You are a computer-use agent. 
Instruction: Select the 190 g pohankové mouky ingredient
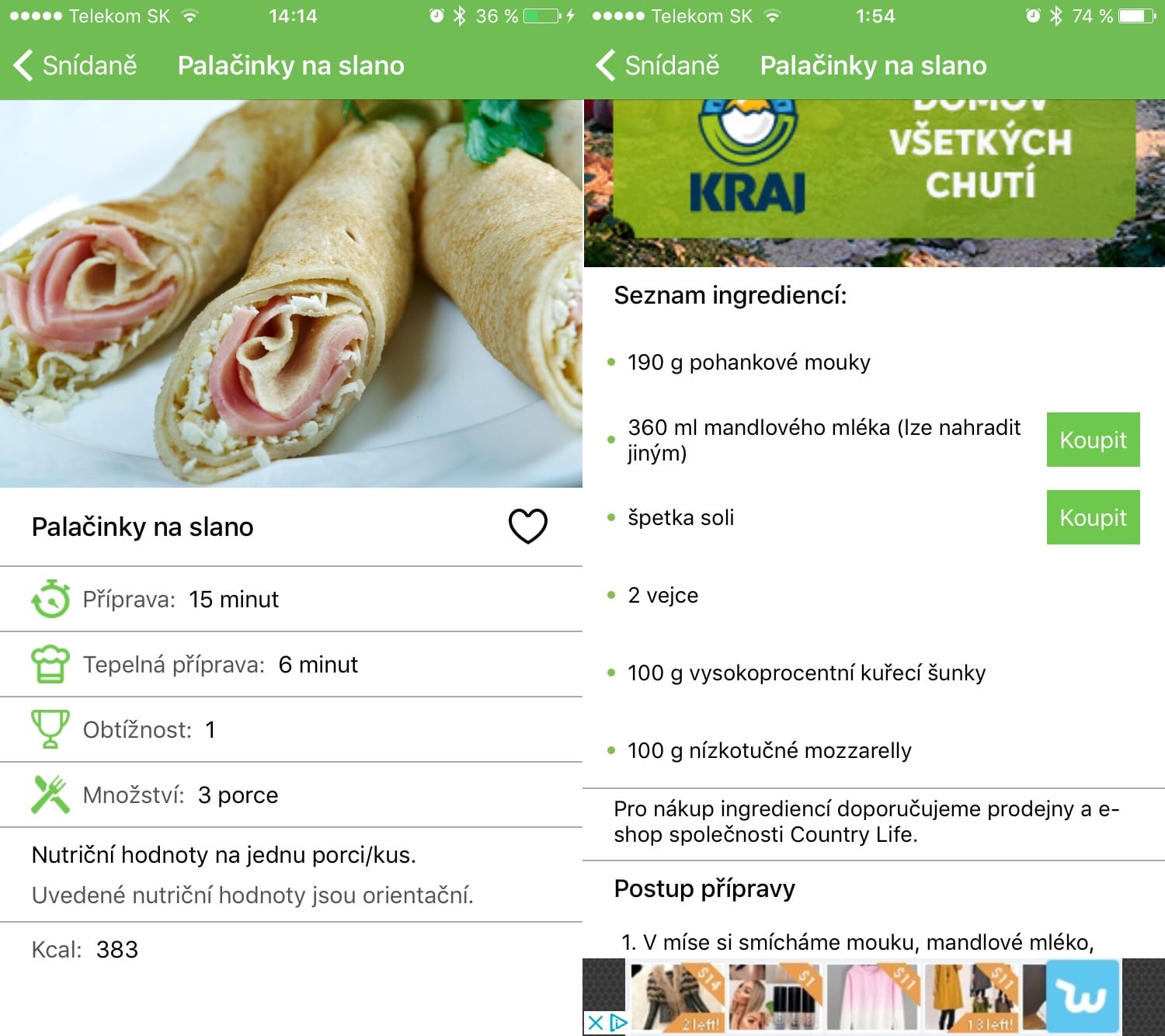(749, 362)
